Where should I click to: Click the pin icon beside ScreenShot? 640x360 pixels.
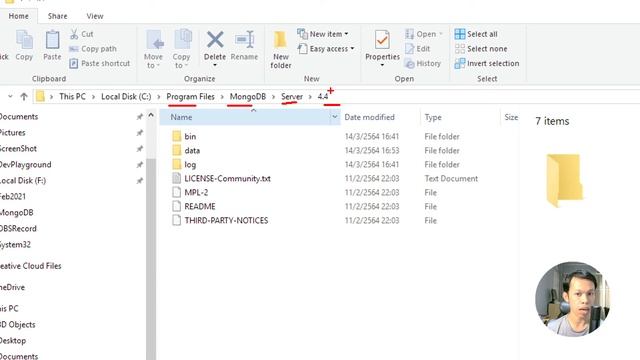[140, 149]
